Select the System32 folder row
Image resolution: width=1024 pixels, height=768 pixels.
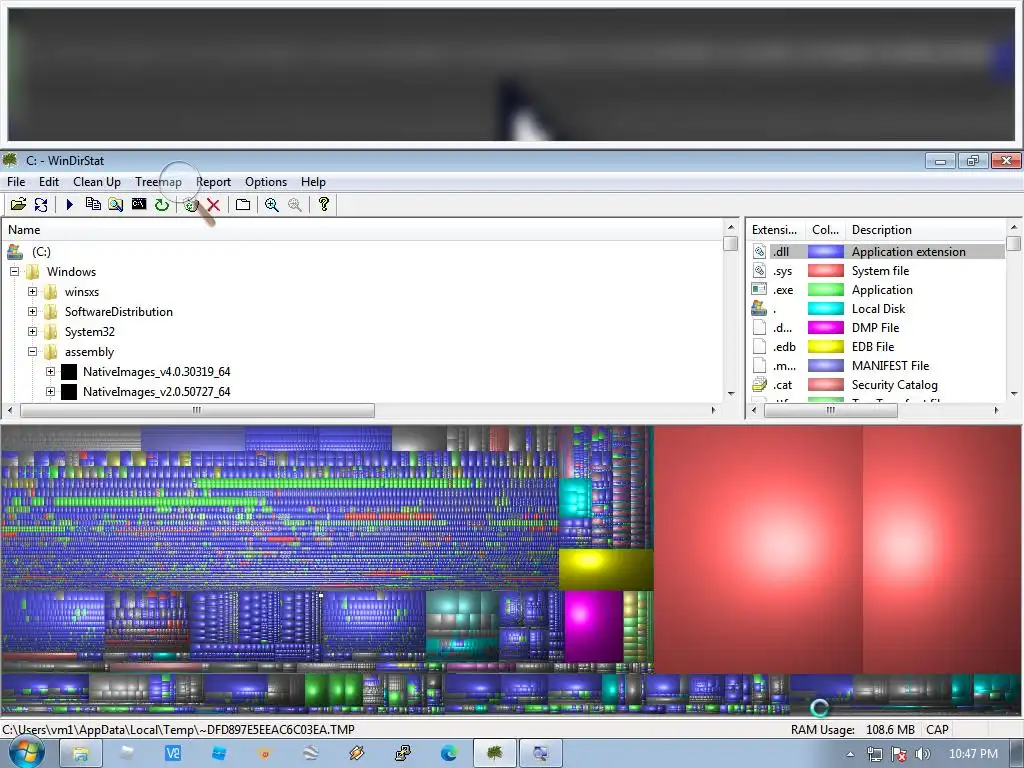pyautogui.click(x=89, y=332)
